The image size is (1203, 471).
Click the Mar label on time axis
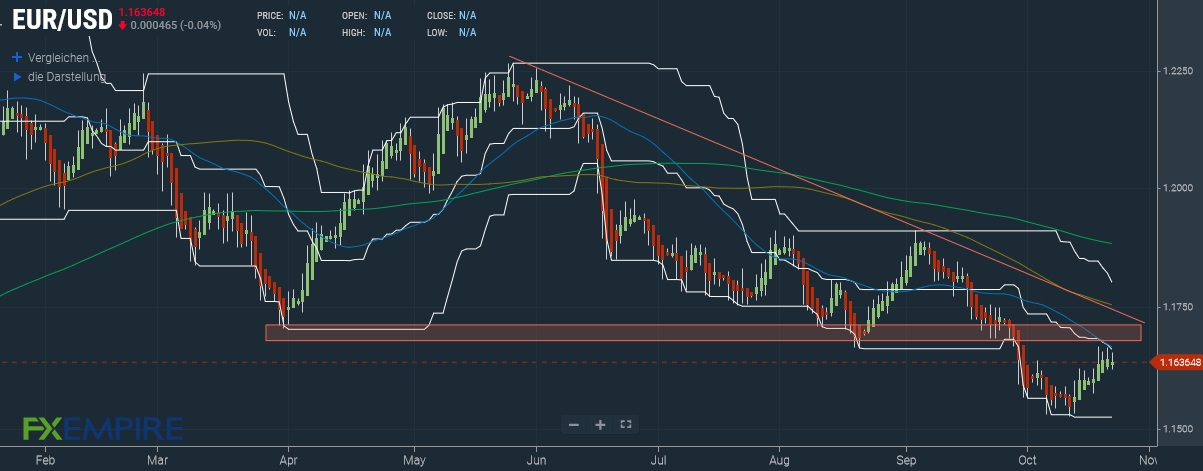click(x=158, y=461)
